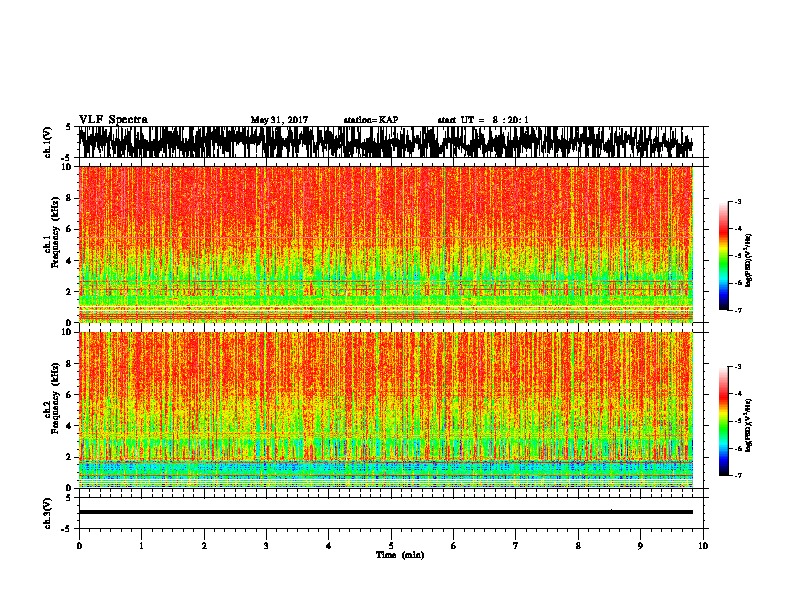Click the "Time (min)" x-axis label
Screen dimensions: 792x612
tap(400, 555)
